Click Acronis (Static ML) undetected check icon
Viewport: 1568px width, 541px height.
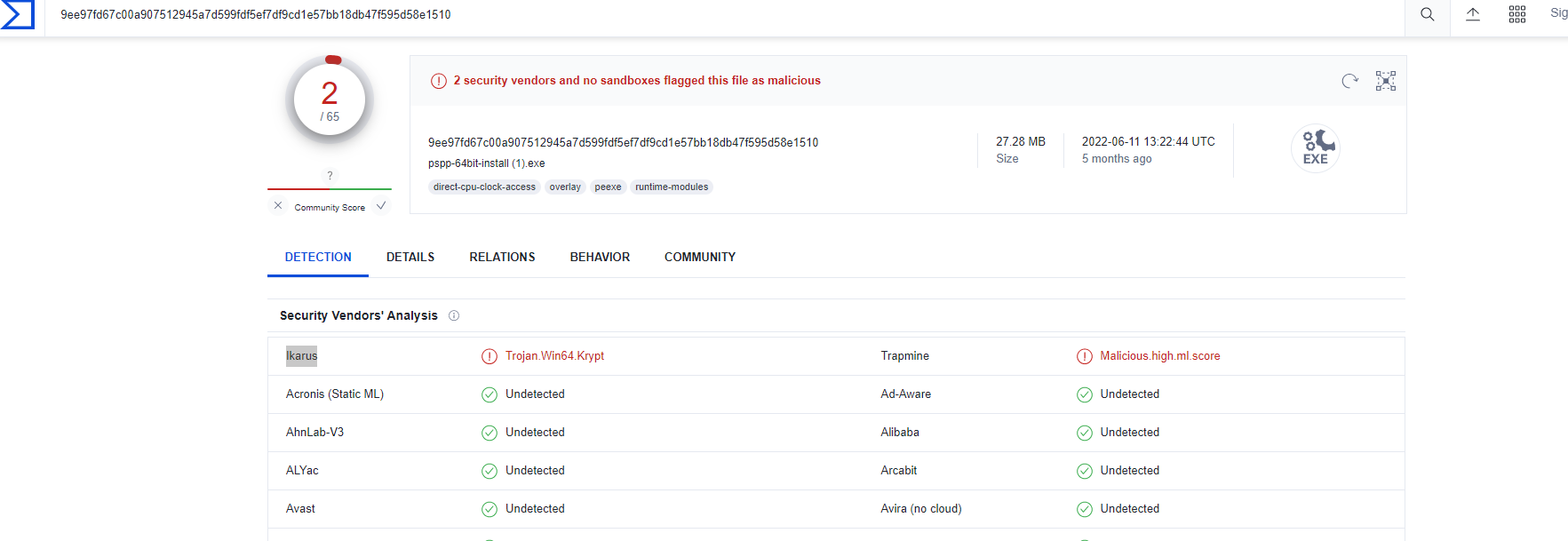tap(490, 394)
